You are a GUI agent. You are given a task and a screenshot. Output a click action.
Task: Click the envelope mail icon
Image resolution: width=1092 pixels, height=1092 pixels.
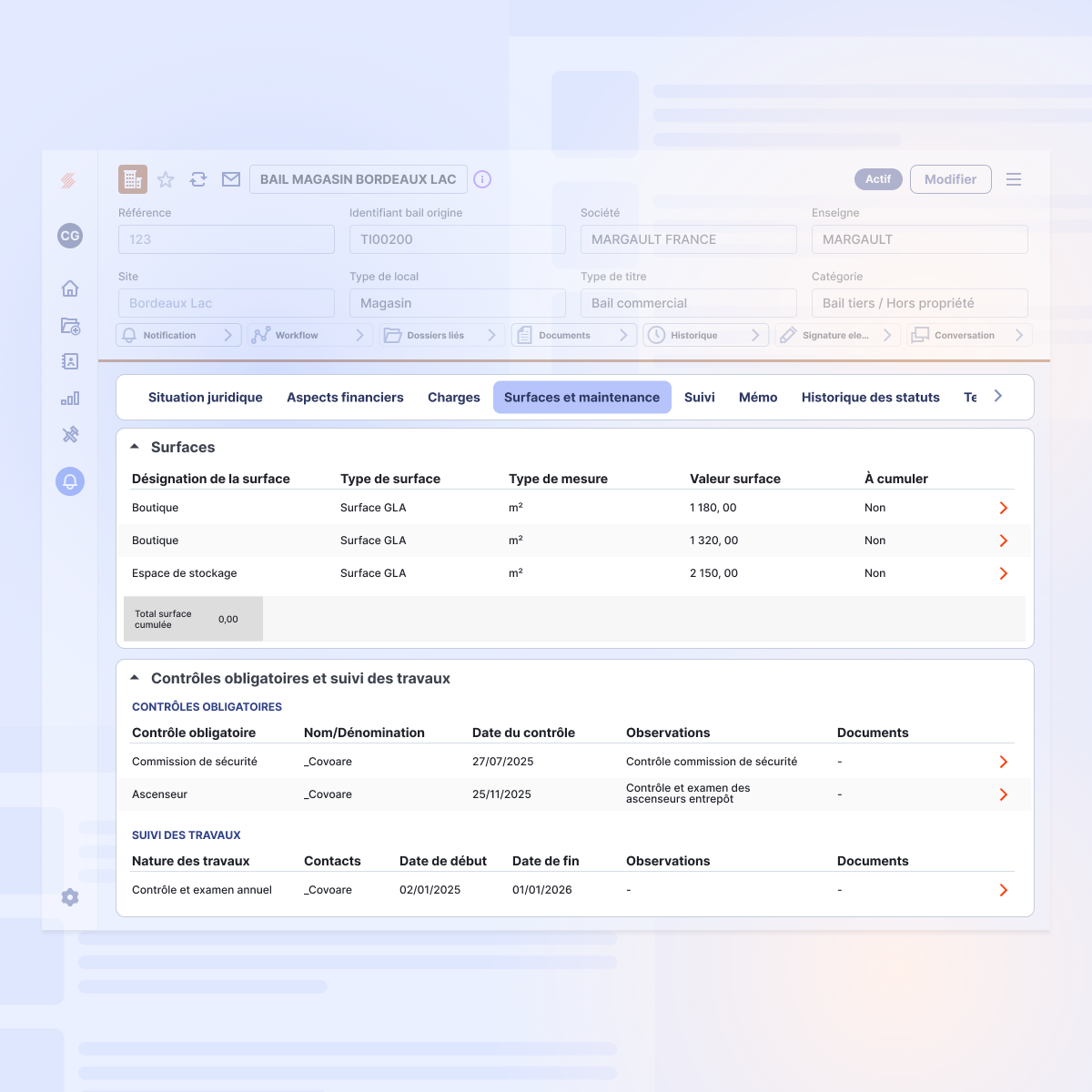tap(231, 179)
